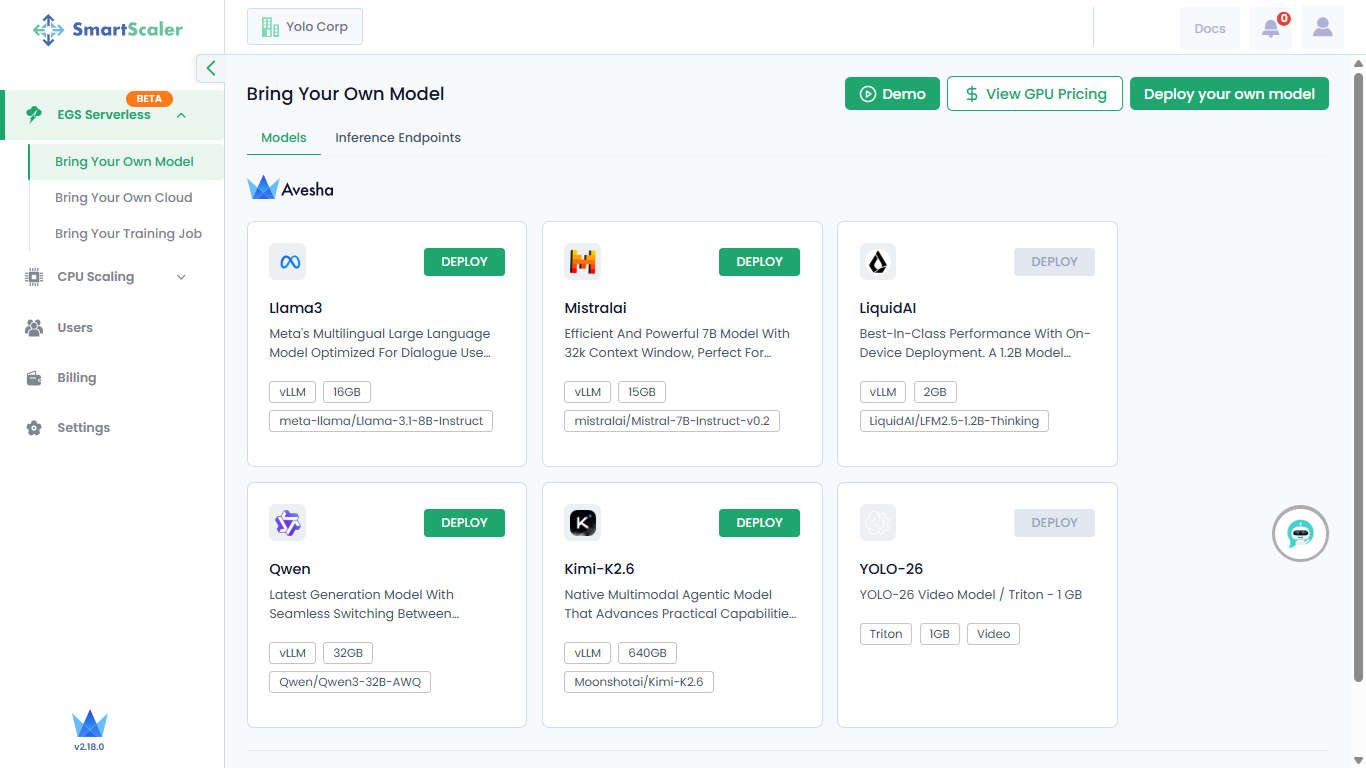1366x768 pixels.
Task: Click the Moonshotai/Kimi-K2.6 tag
Action: (x=639, y=682)
